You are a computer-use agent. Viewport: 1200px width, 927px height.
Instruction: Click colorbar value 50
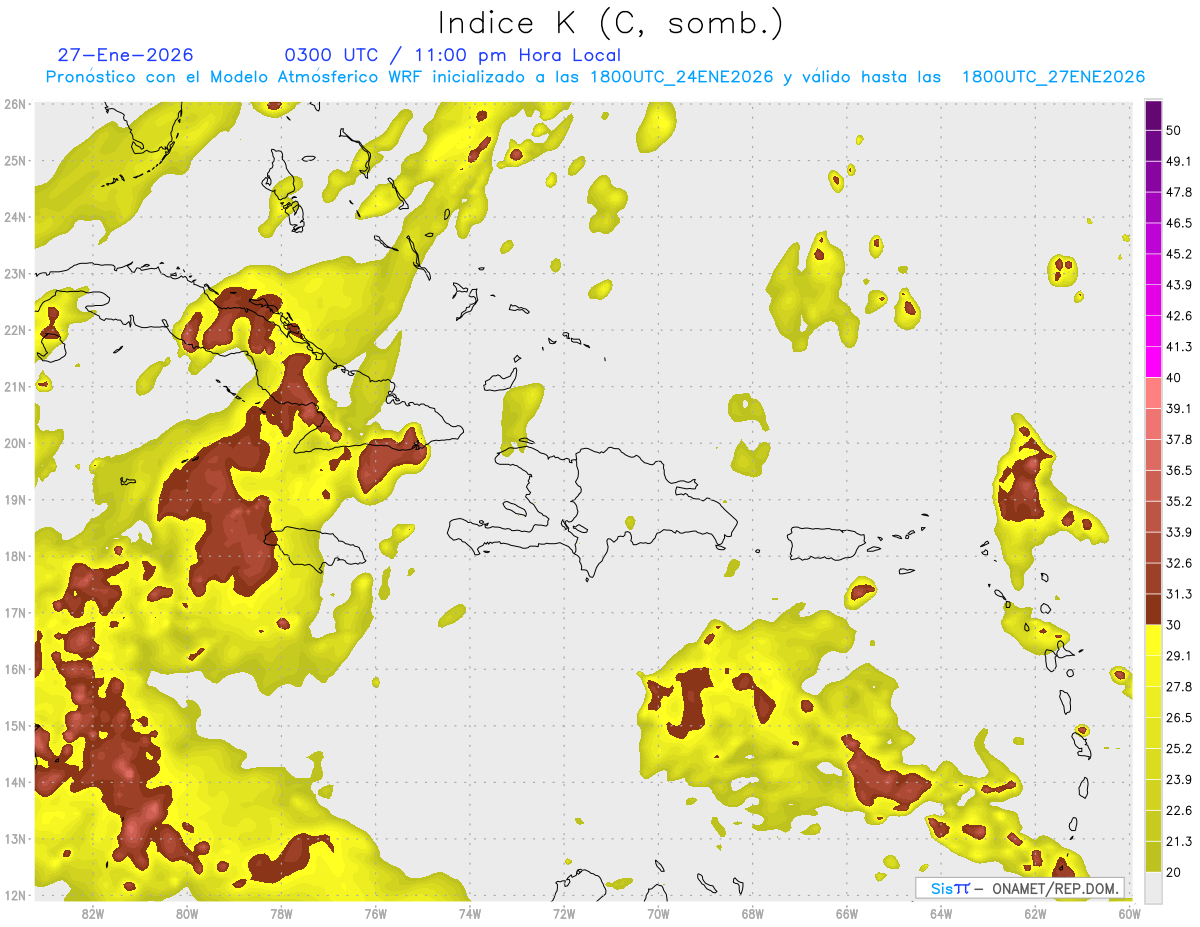point(1174,130)
